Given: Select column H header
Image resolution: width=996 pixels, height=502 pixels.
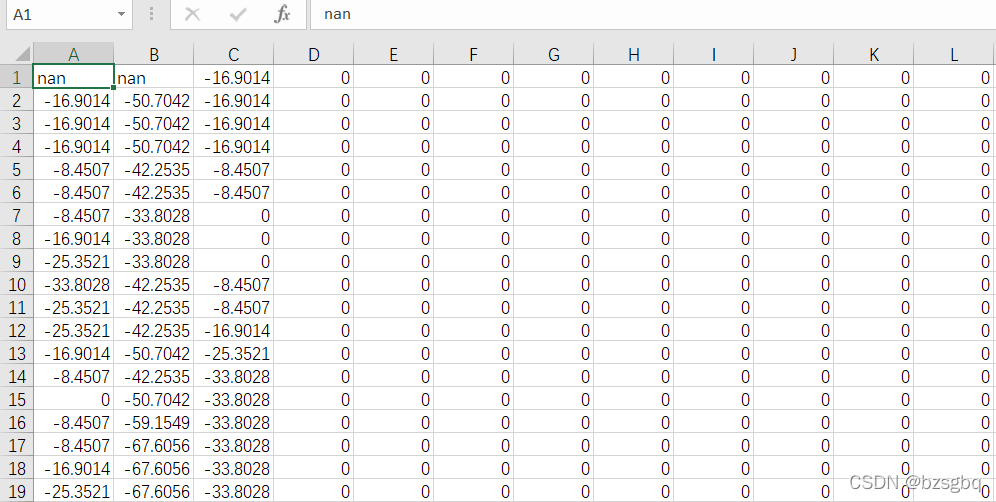Looking at the screenshot, I should coord(634,54).
